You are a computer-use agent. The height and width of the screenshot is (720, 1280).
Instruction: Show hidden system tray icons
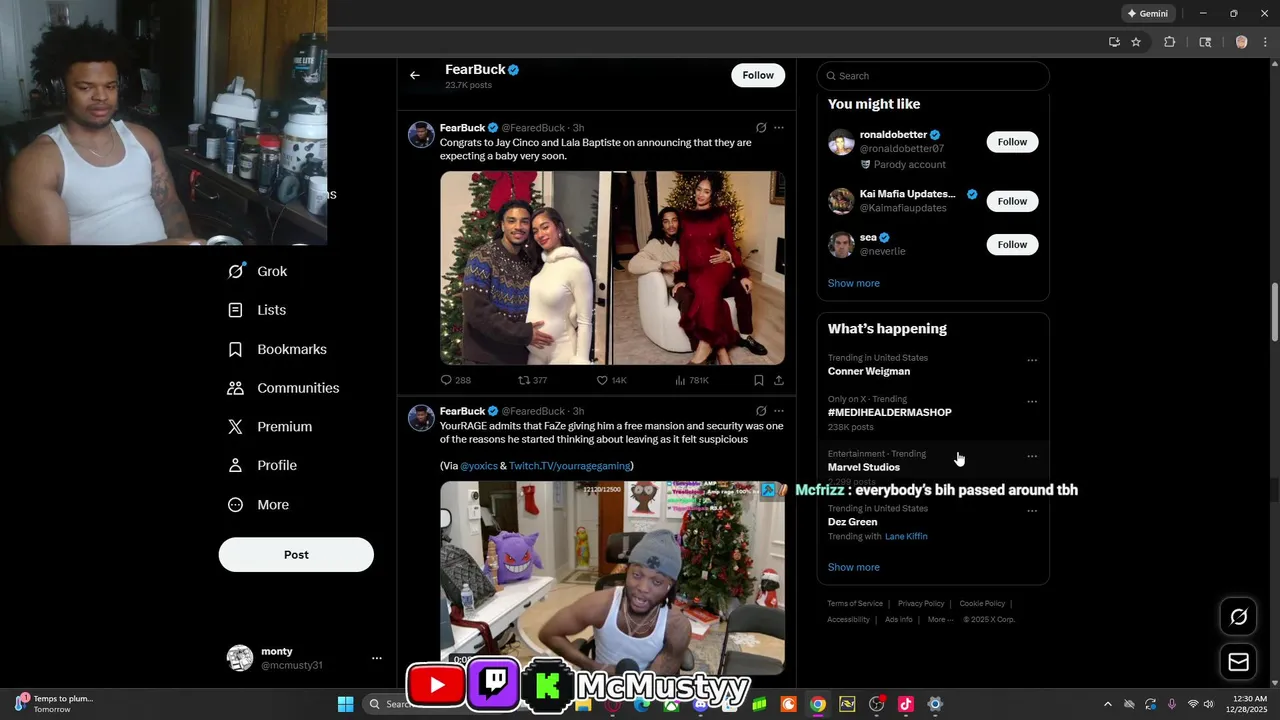click(1107, 704)
